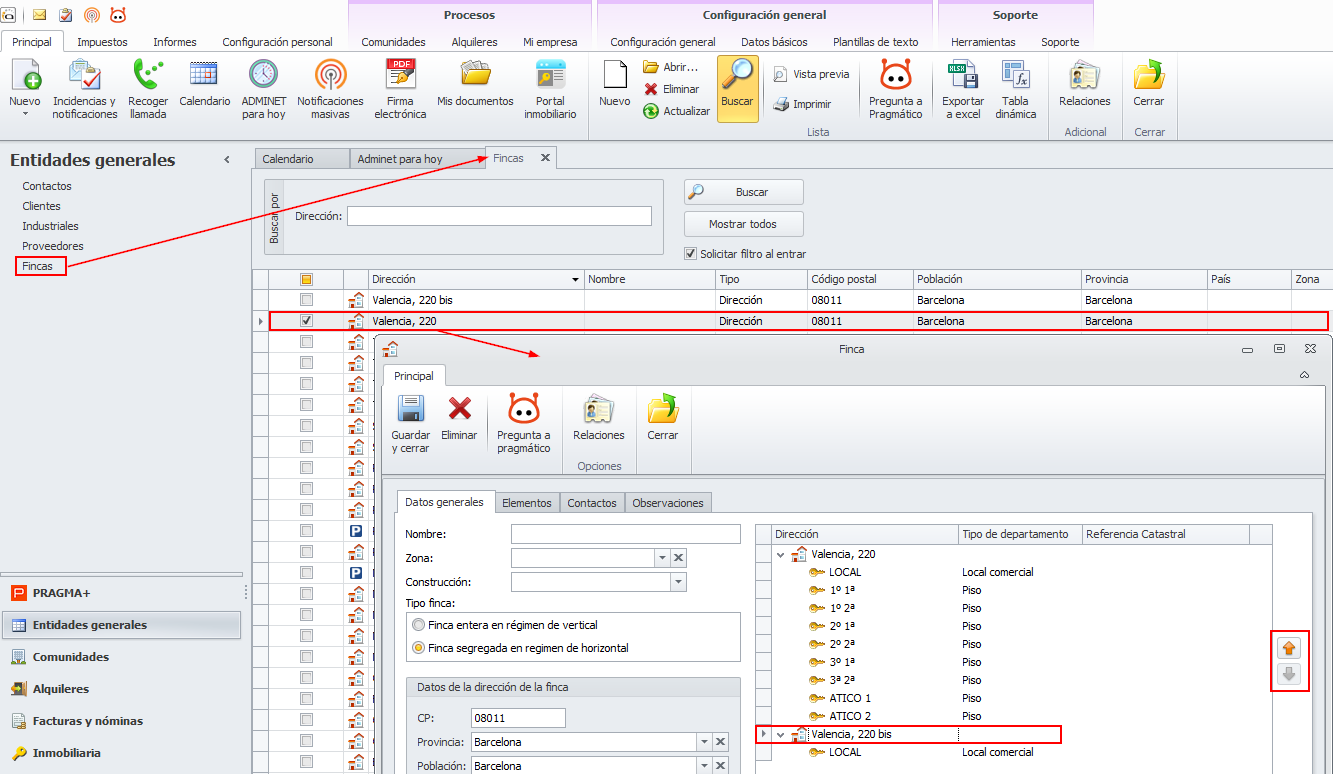Viewport: 1333px width, 774px height.
Task: Switch to the Elementos tab
Action: coord(526,503)
